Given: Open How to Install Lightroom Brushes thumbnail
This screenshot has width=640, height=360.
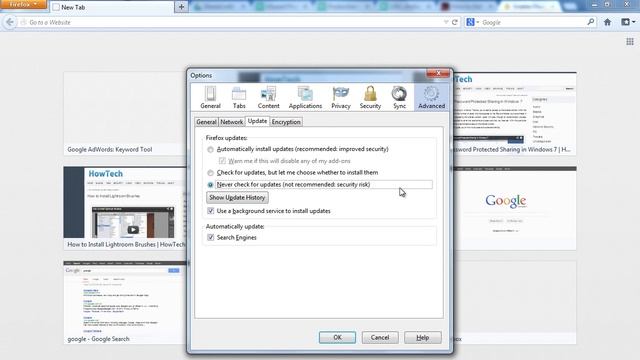Looking at the screenshot, I should (x=125, y=208).
